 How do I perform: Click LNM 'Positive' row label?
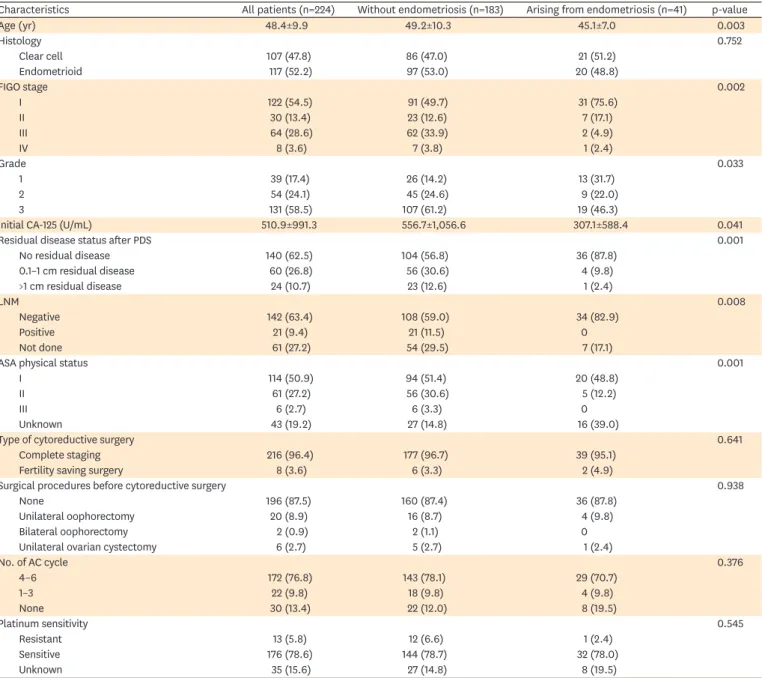click(36, 332)
